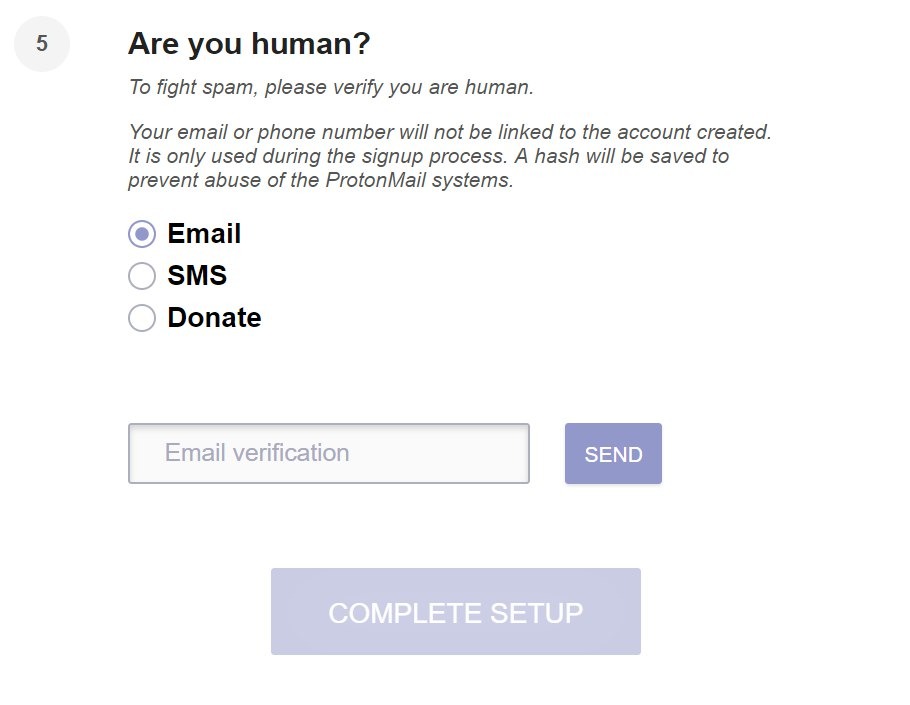Viewport: 910px width, 705px height.
Task: Choose the Donate radio button
Action: tap(142, 318)
